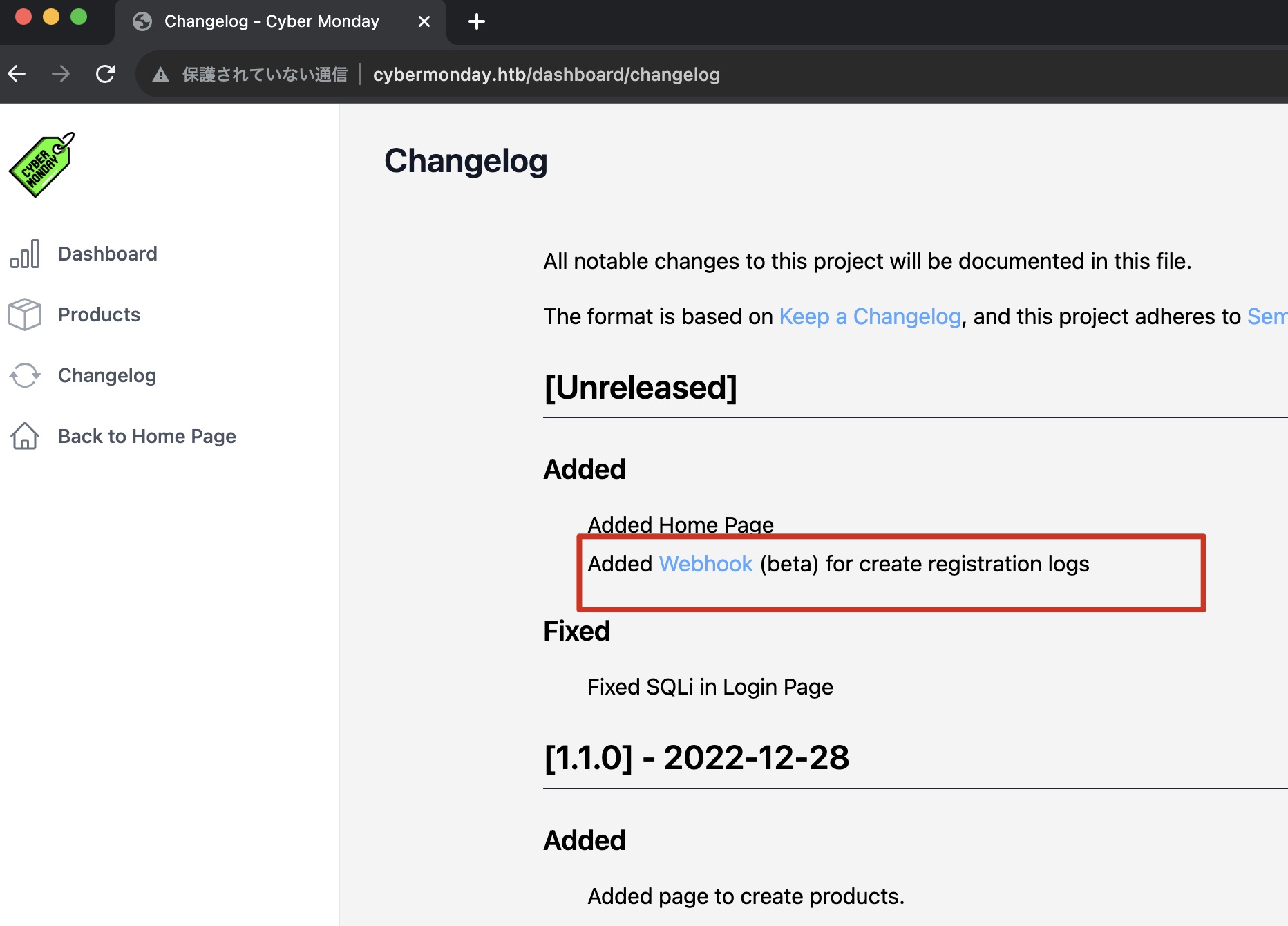Click the red macOS close window button
Viewport: 1288px width, 926px height.
tap(23, 17)
